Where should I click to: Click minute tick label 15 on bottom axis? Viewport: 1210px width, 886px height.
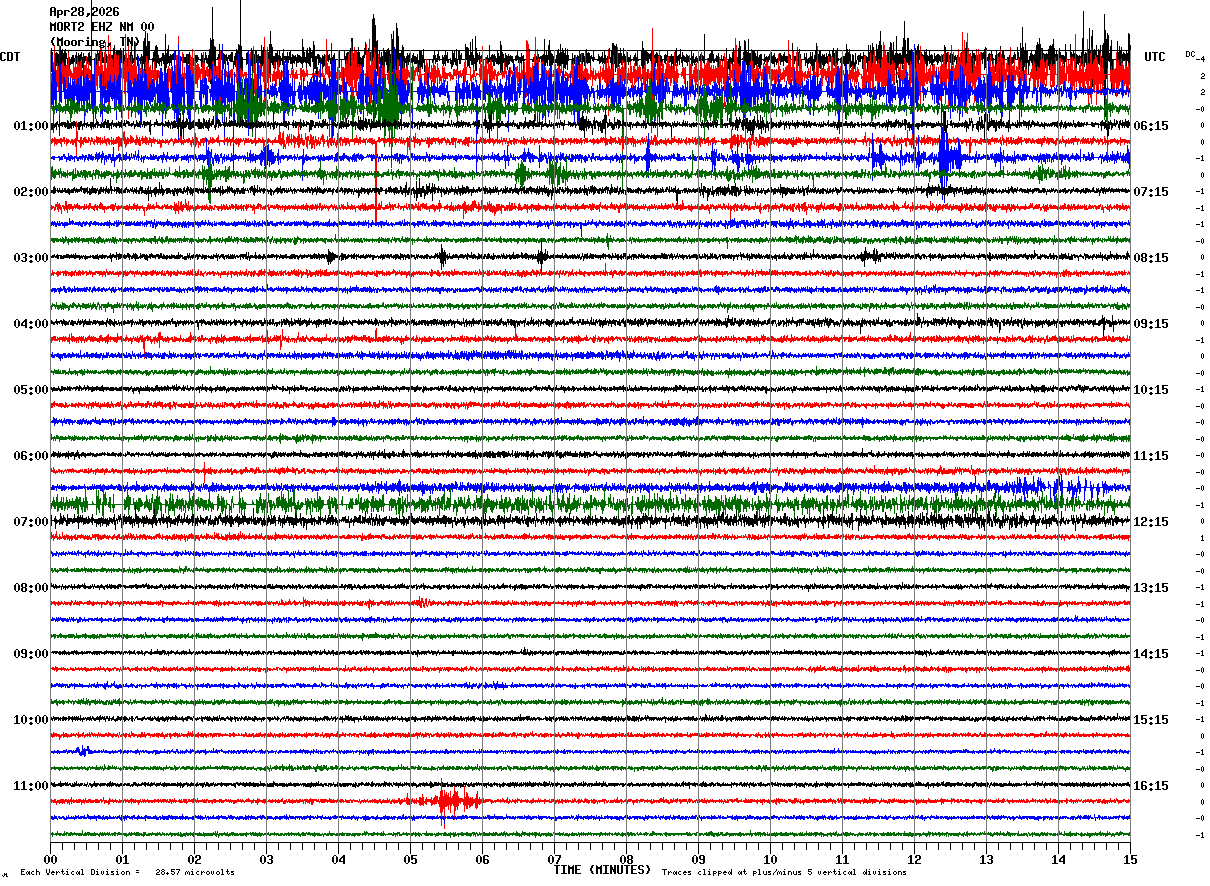pyautogui.click(x=1130, y=859)
